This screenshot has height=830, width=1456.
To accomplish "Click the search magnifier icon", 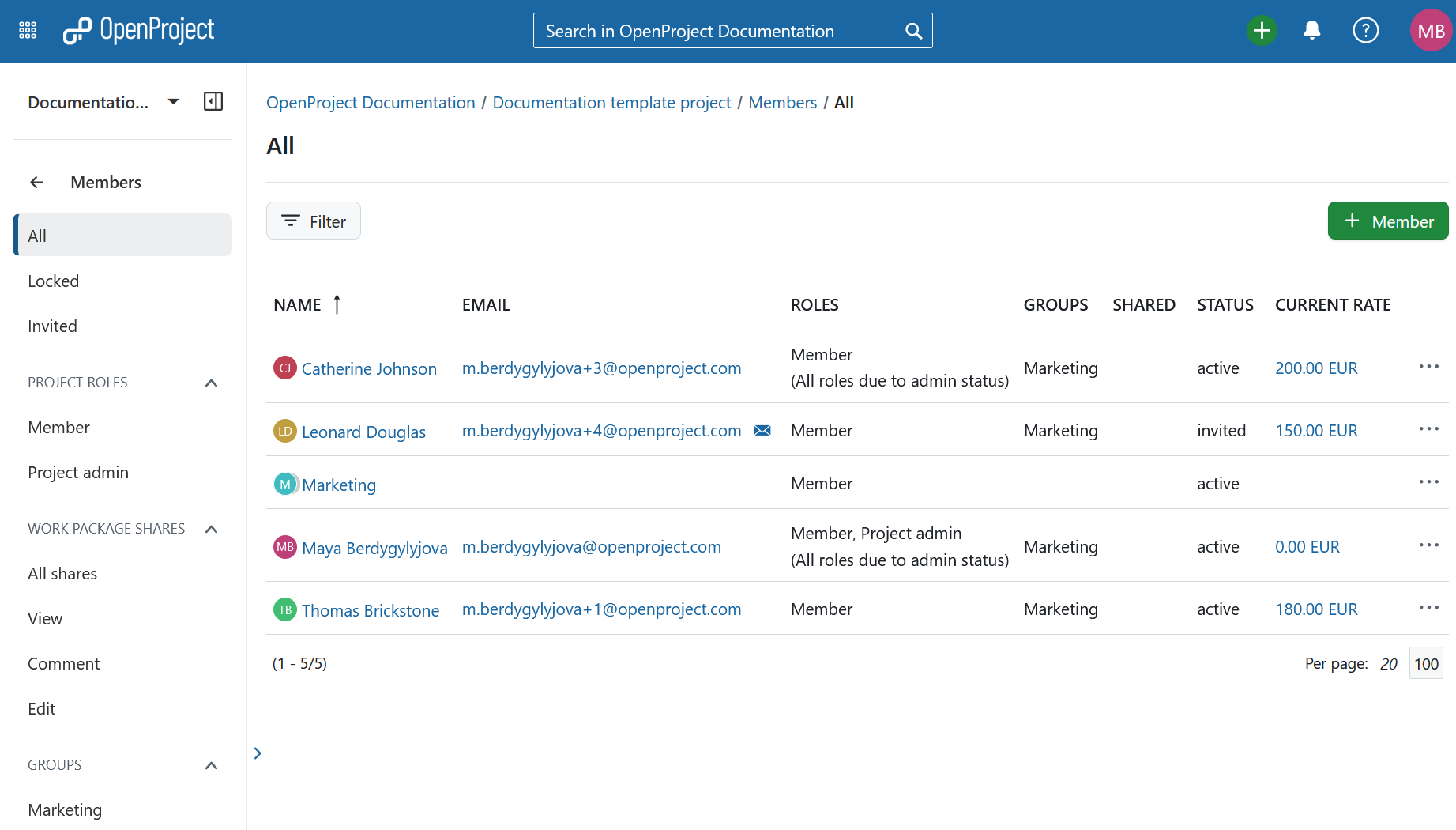I will [913, 30].
